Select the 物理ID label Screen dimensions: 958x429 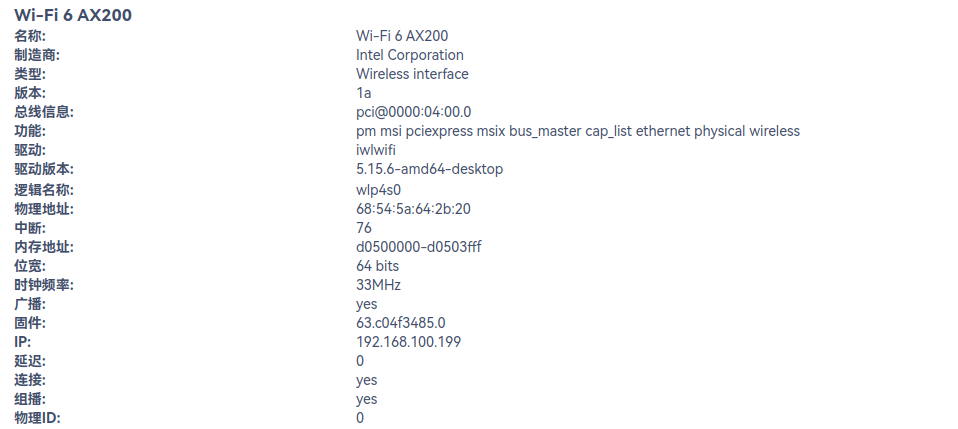click(37, 418)
